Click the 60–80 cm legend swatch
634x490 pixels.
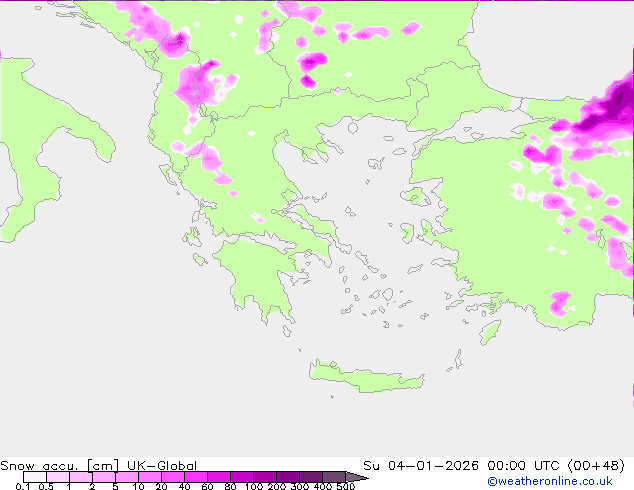(219, 477)
